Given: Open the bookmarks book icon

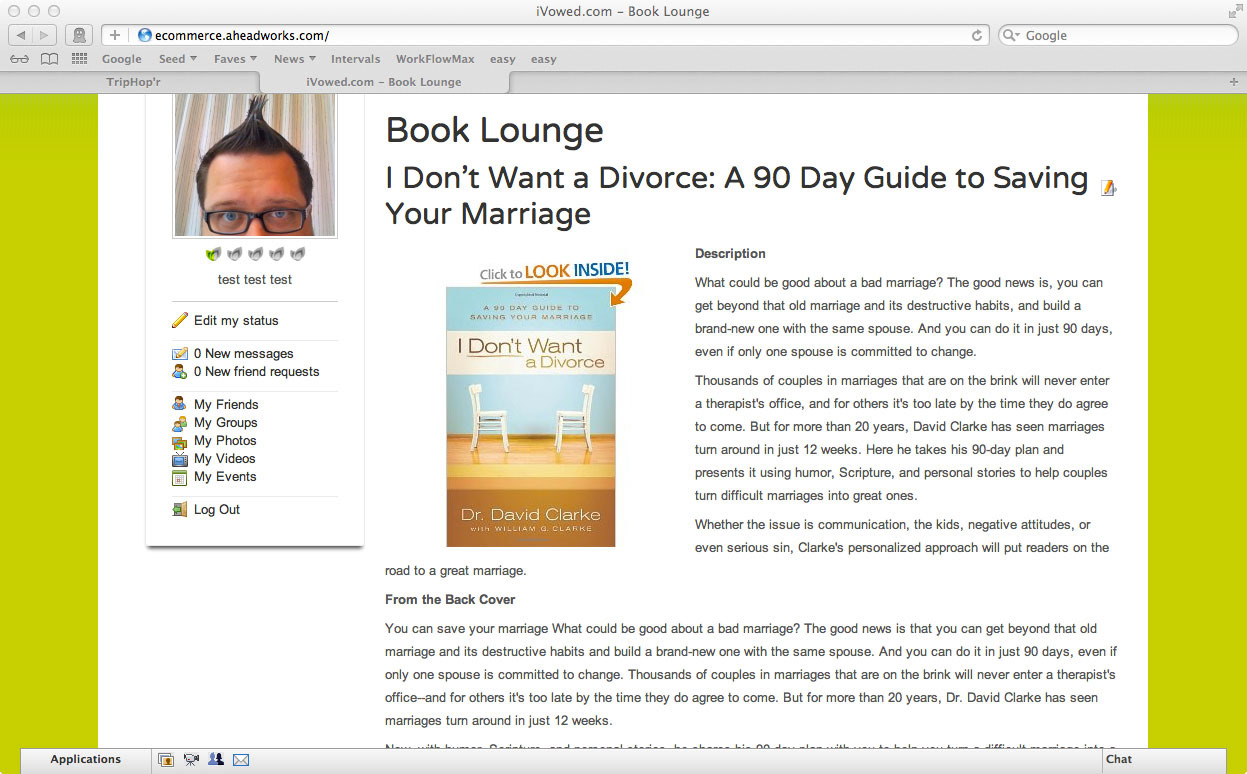Looking at the screenshot, I should (49, 59).
